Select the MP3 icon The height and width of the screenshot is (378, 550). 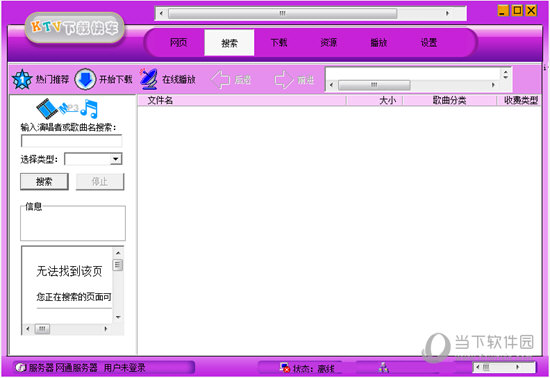pos(69,108)
